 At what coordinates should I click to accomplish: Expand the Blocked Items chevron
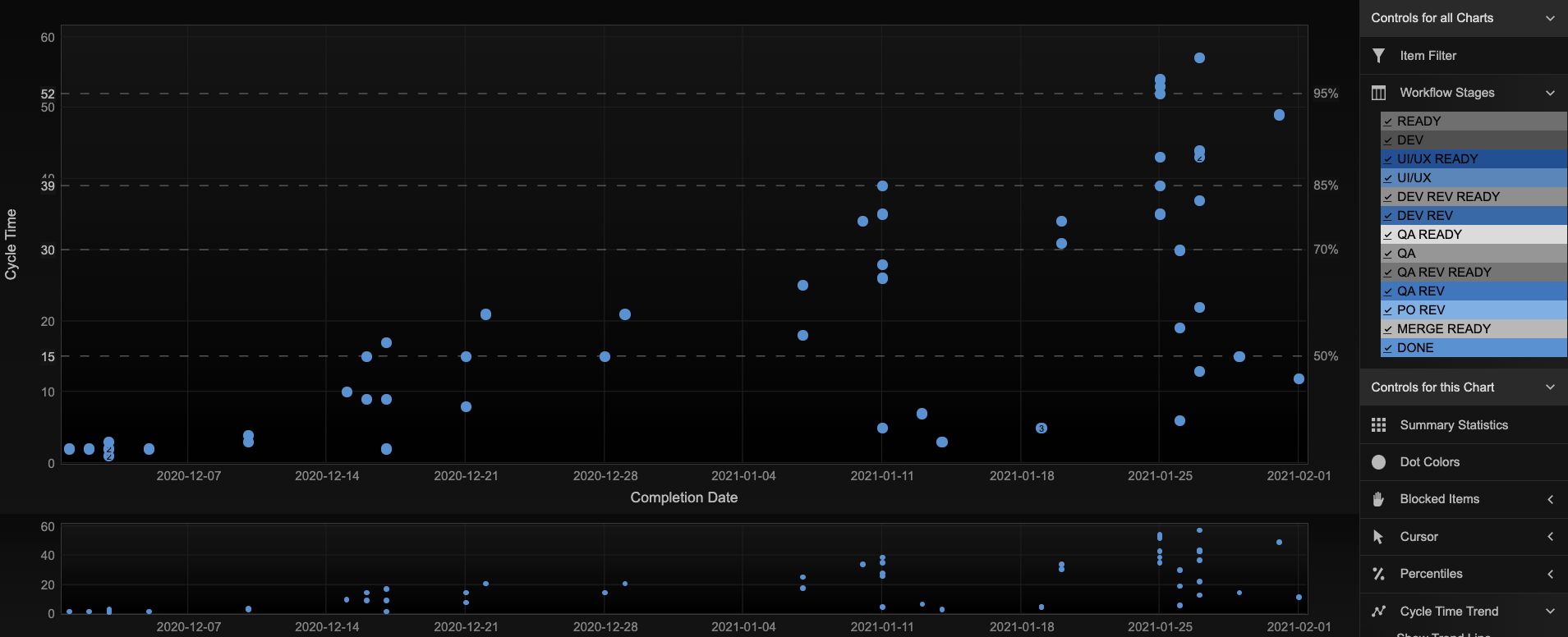[1550, 499]
